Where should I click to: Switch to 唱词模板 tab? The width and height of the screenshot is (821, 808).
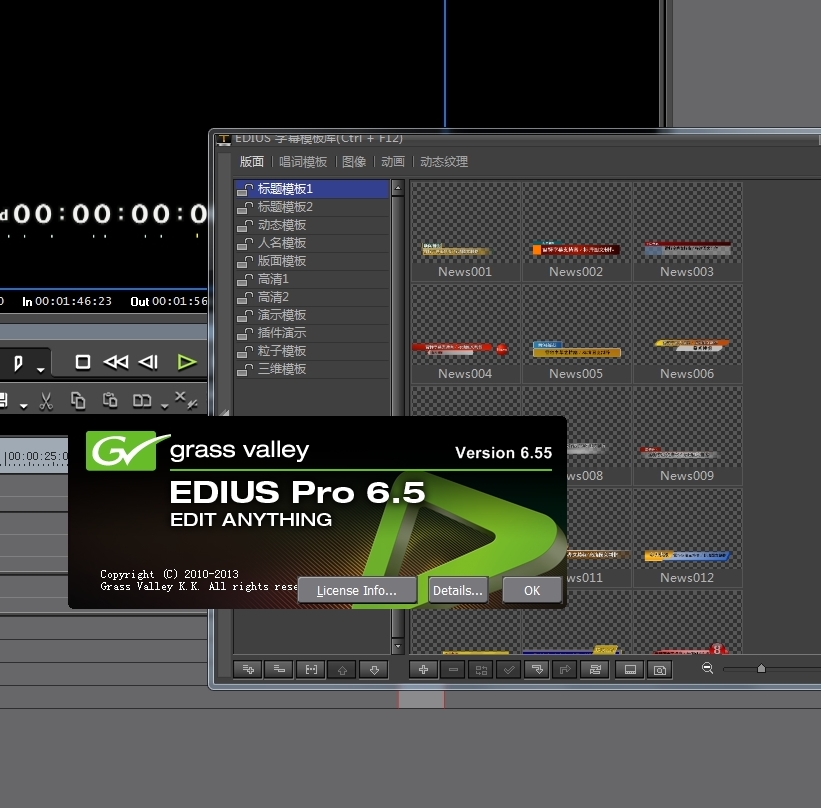click(x=303, y=162)
